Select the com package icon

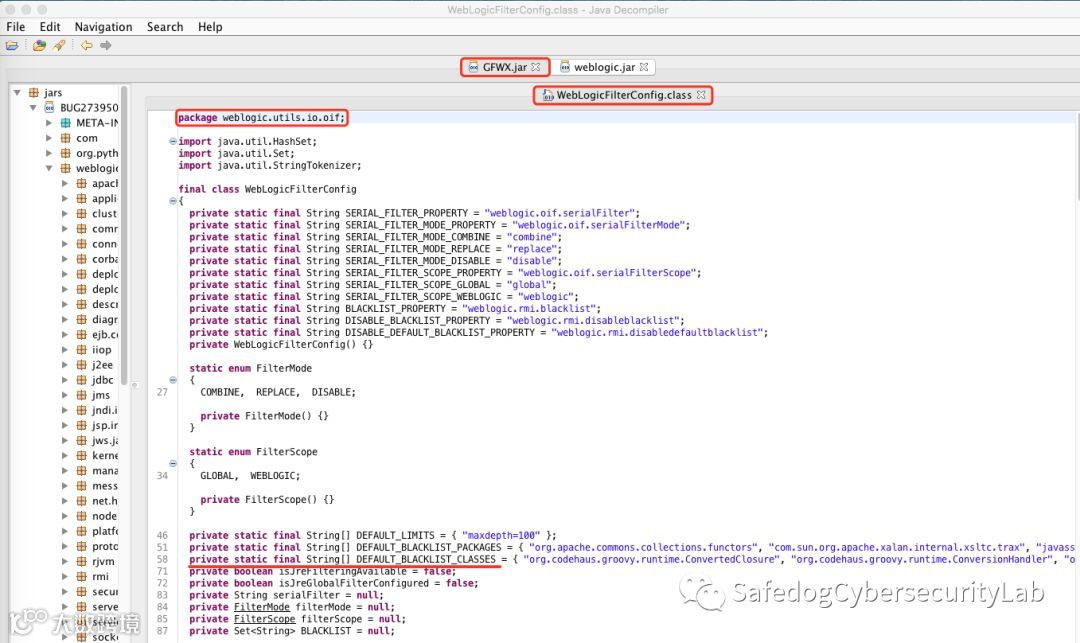(65, 138)
